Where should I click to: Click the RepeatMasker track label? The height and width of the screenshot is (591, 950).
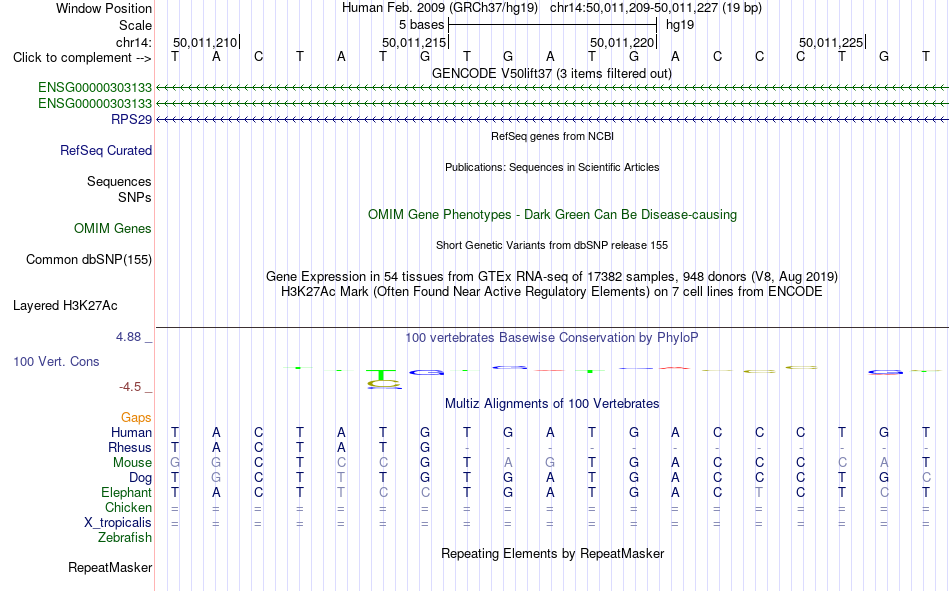110,567
